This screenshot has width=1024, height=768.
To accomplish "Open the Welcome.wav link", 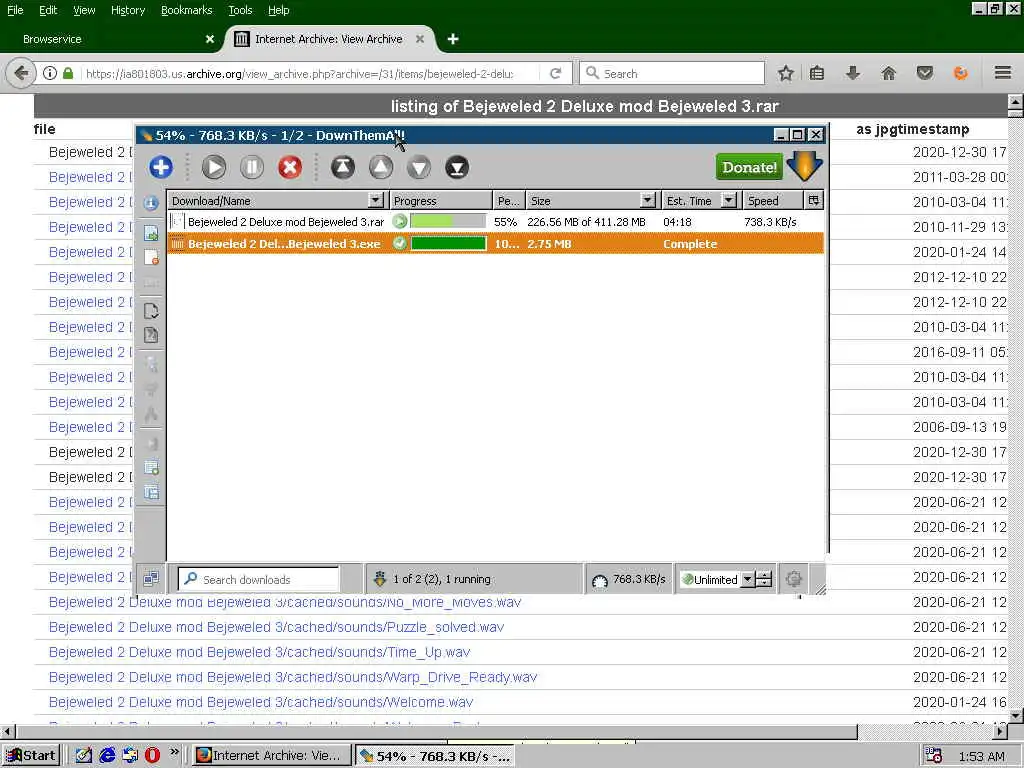I will pos(261,702).
